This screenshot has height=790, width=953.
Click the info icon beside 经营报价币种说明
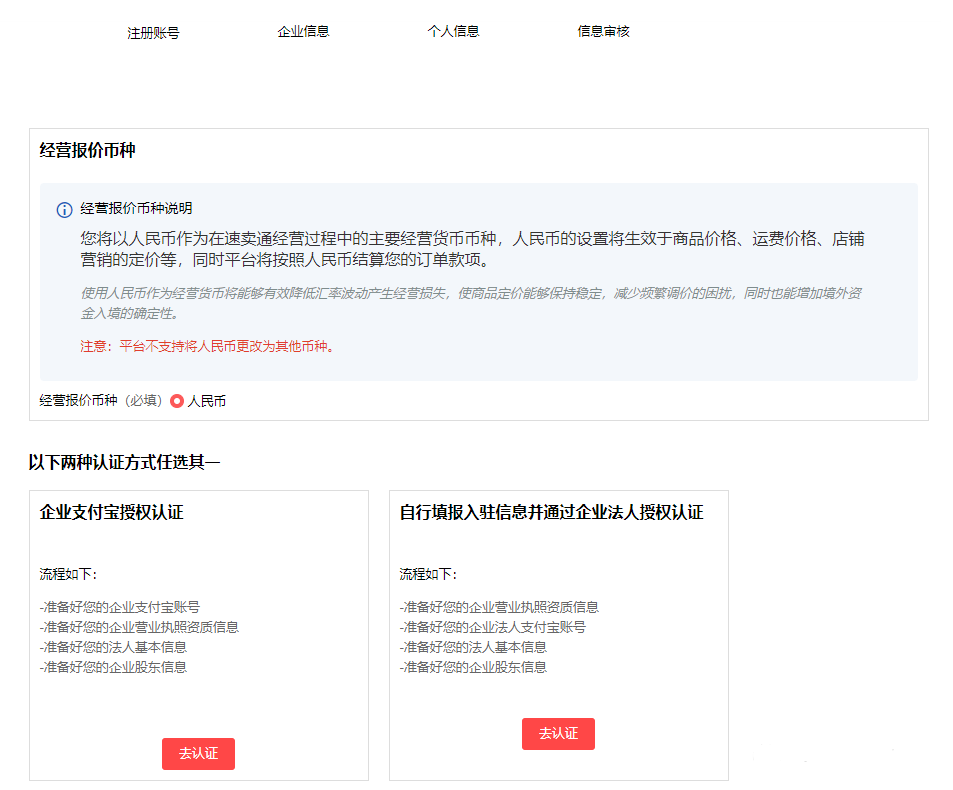point(62,210)
